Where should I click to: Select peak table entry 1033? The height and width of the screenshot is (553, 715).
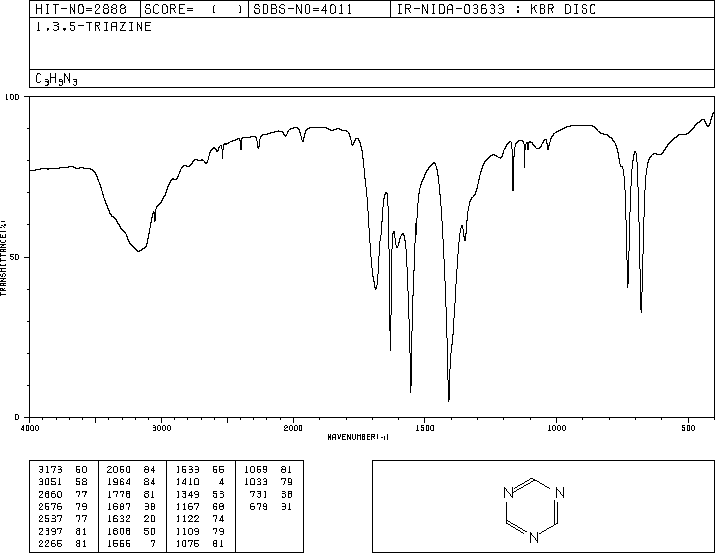click(268, 482)
